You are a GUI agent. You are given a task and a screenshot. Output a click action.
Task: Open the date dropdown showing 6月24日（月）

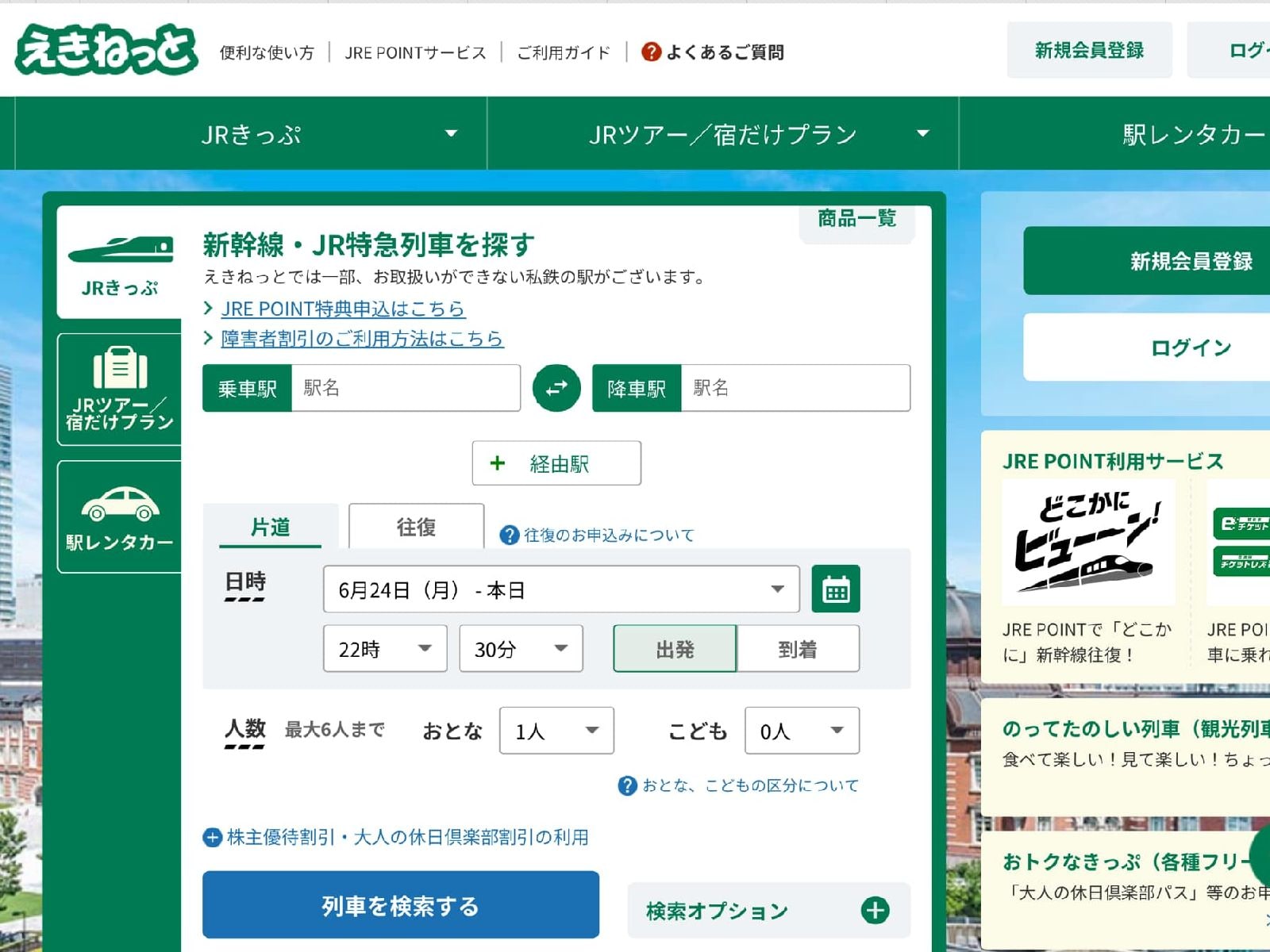point(561,589)
